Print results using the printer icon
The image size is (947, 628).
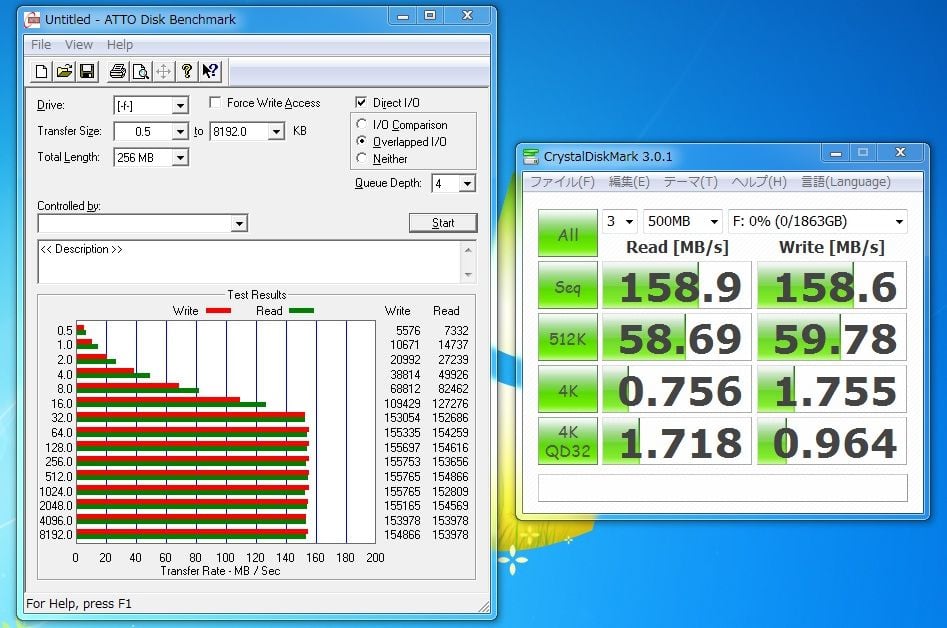point(117,72)
